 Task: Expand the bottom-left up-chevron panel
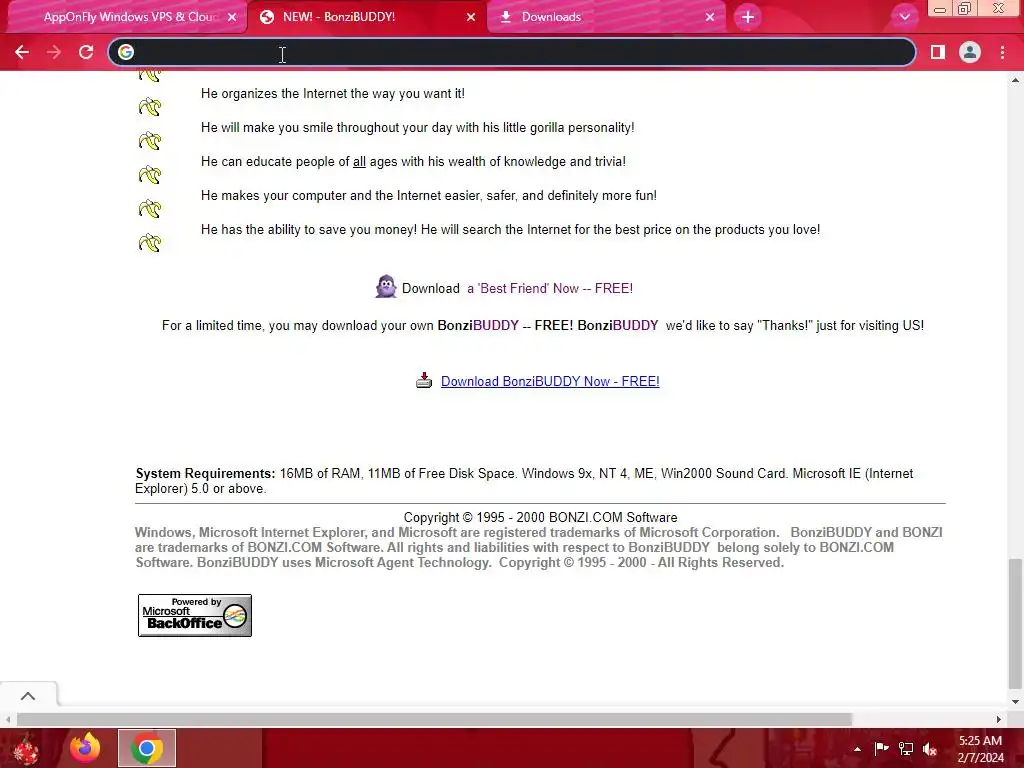pyautogui.click(x=28, y=696)
